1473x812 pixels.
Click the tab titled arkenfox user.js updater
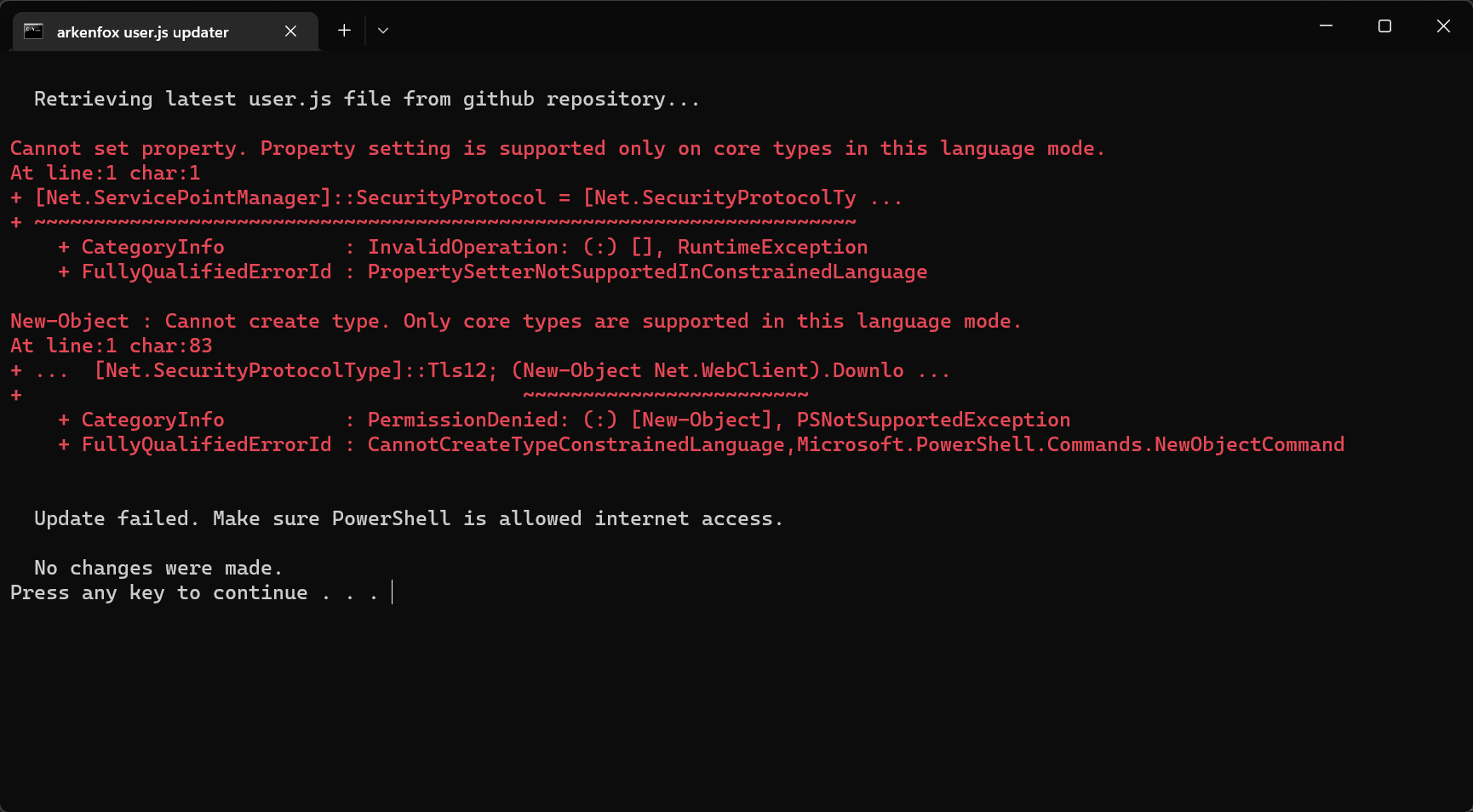[x=142, y=31]
